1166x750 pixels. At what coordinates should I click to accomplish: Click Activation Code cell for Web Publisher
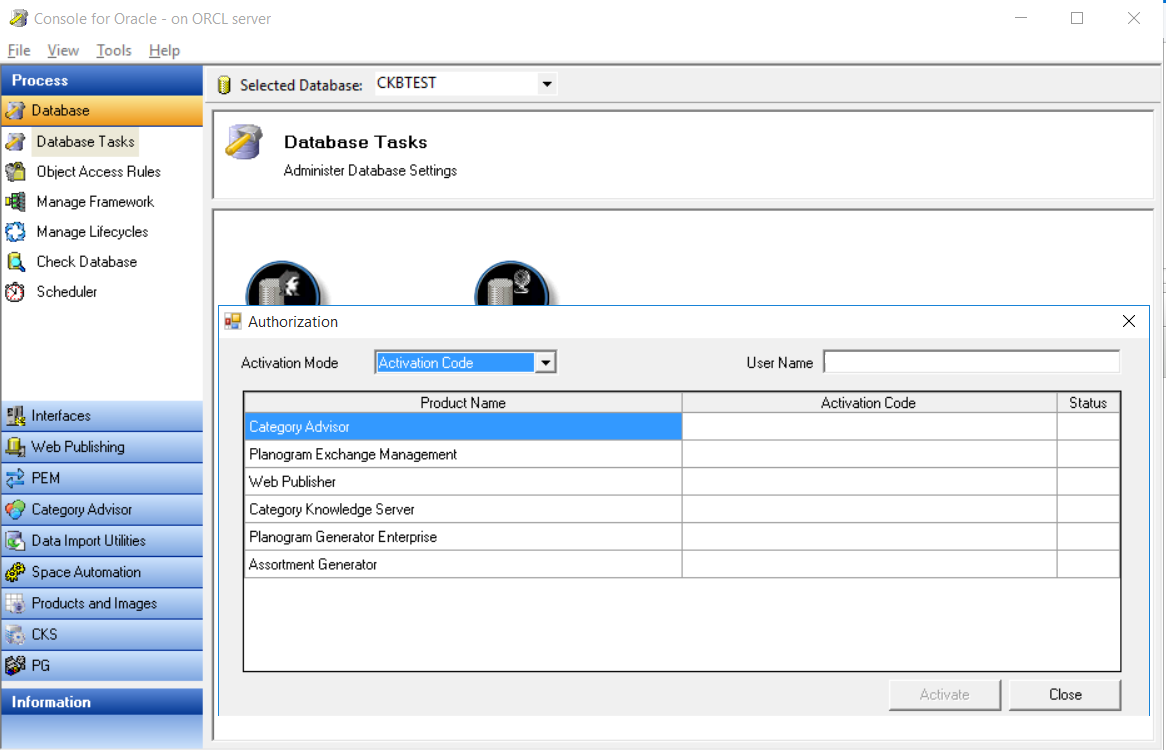(x=869, y=482)
